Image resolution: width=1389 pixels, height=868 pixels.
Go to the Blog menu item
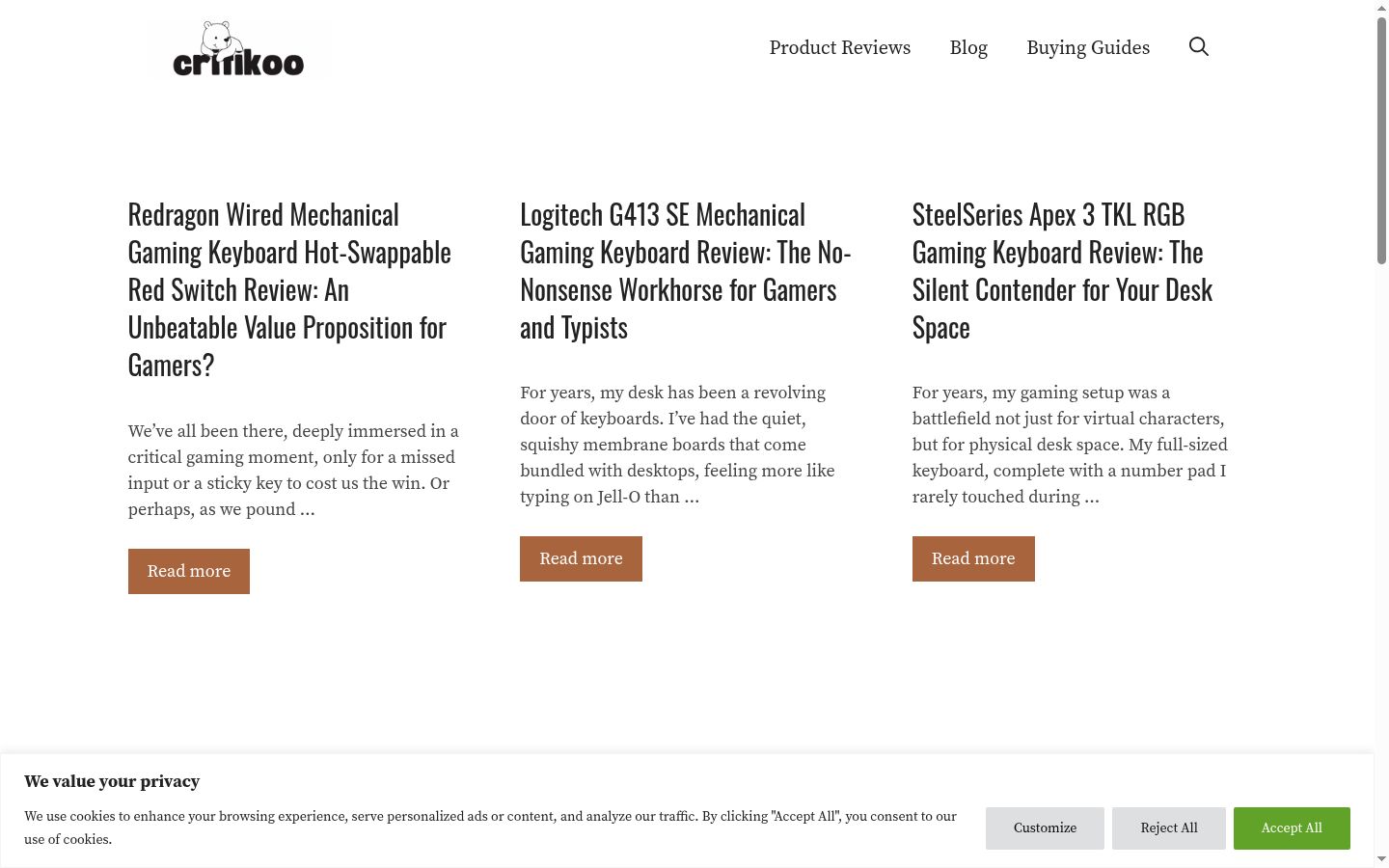968,47
